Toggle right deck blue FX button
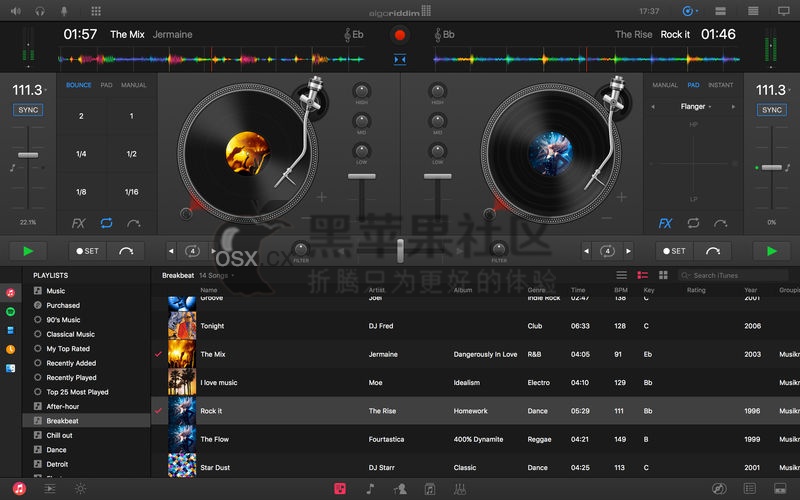Image resolution: width=800 pixels, height=500 pixels. [665, 223]
